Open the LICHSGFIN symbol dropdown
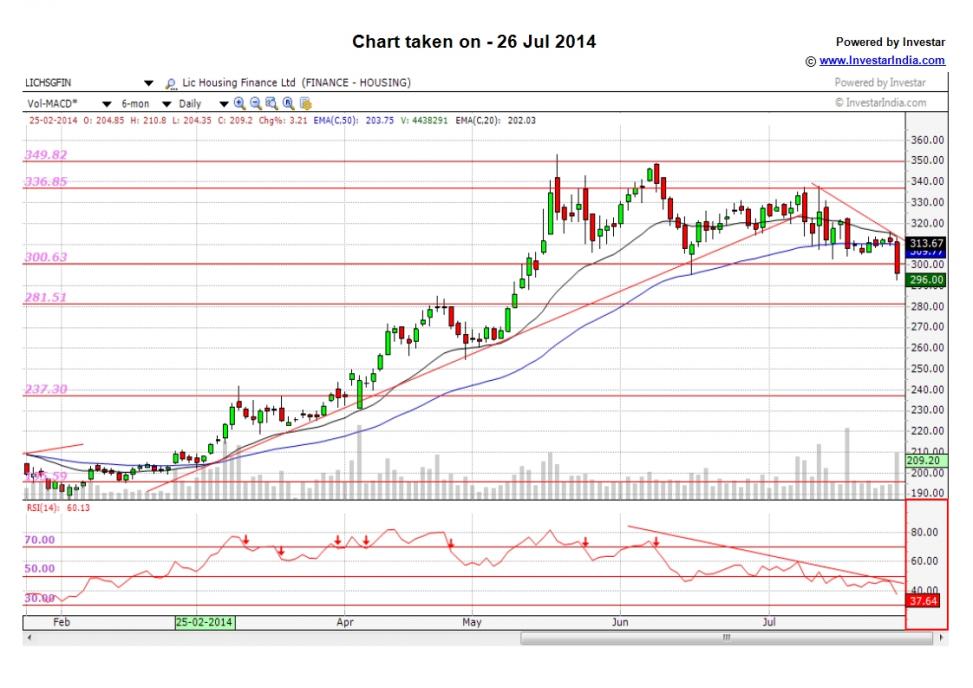Viewport: 973px width, 688px height. [148, 83]
